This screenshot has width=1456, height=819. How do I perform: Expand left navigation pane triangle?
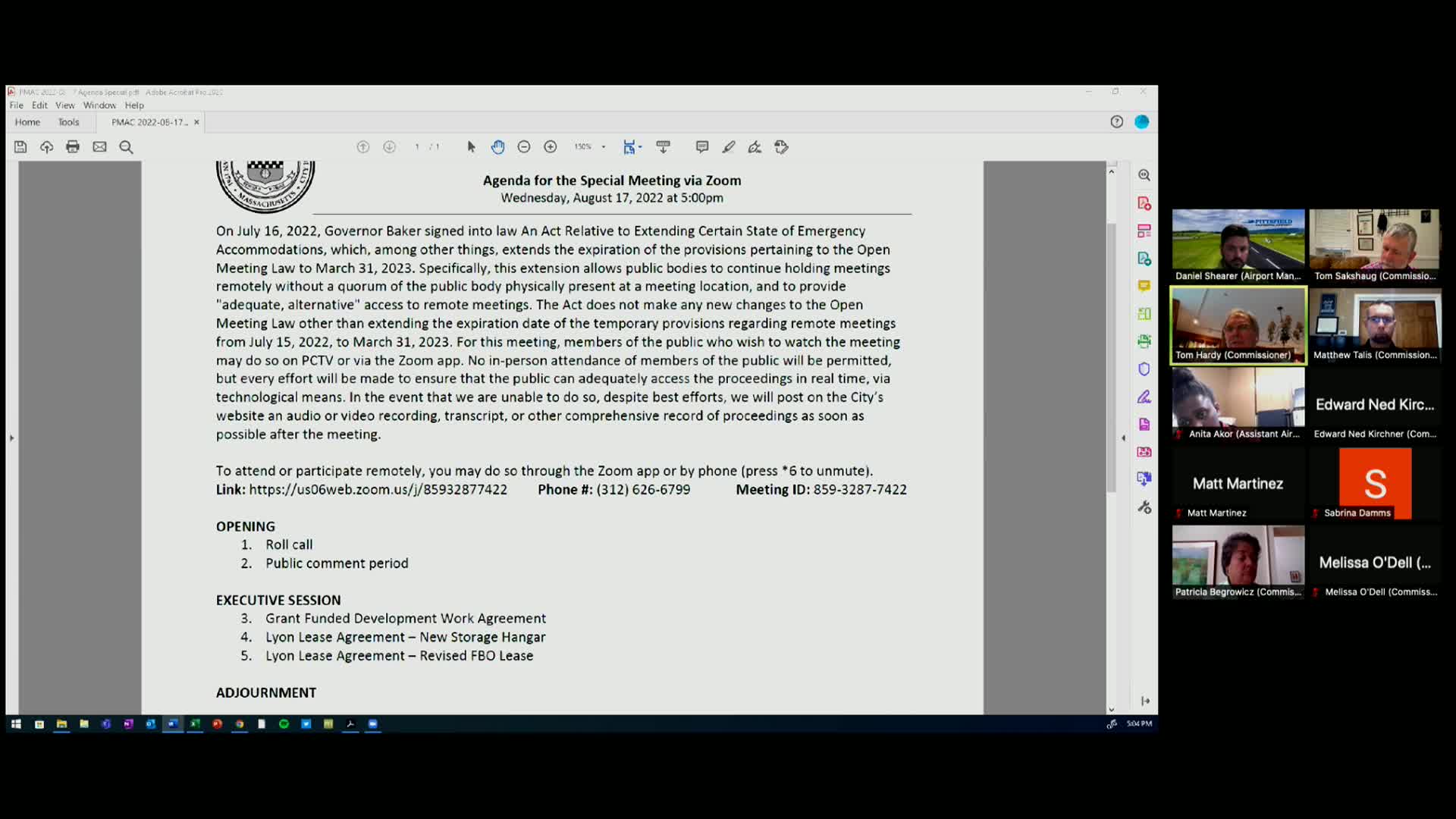pos(11,438)
